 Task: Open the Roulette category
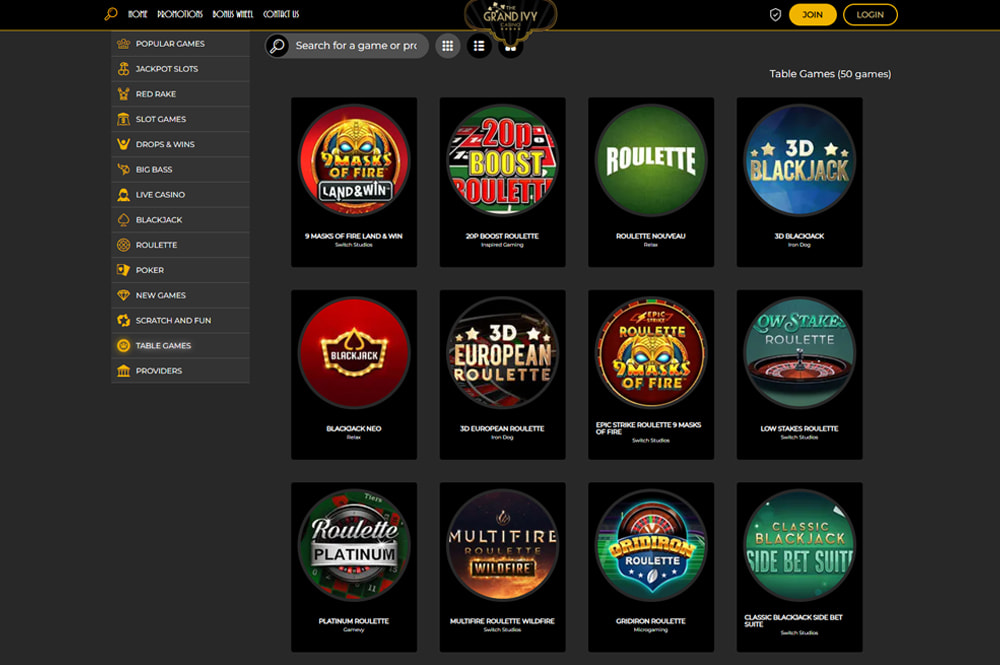coord(180,245)
